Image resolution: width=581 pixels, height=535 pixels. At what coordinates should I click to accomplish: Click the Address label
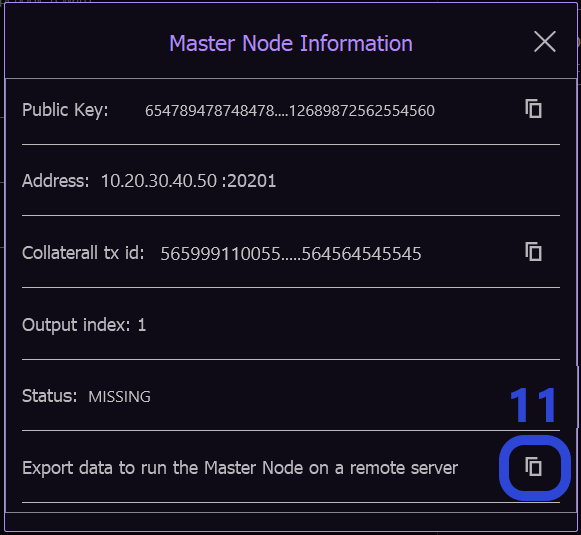56,181
